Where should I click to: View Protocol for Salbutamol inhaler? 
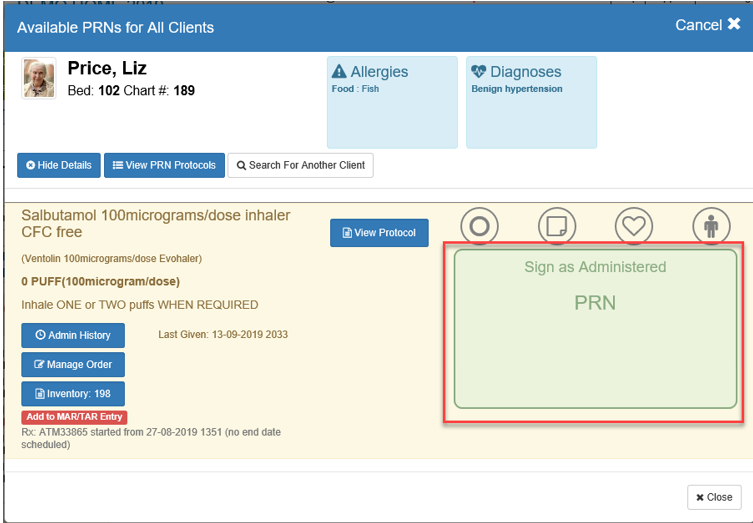tap(379, 233)
